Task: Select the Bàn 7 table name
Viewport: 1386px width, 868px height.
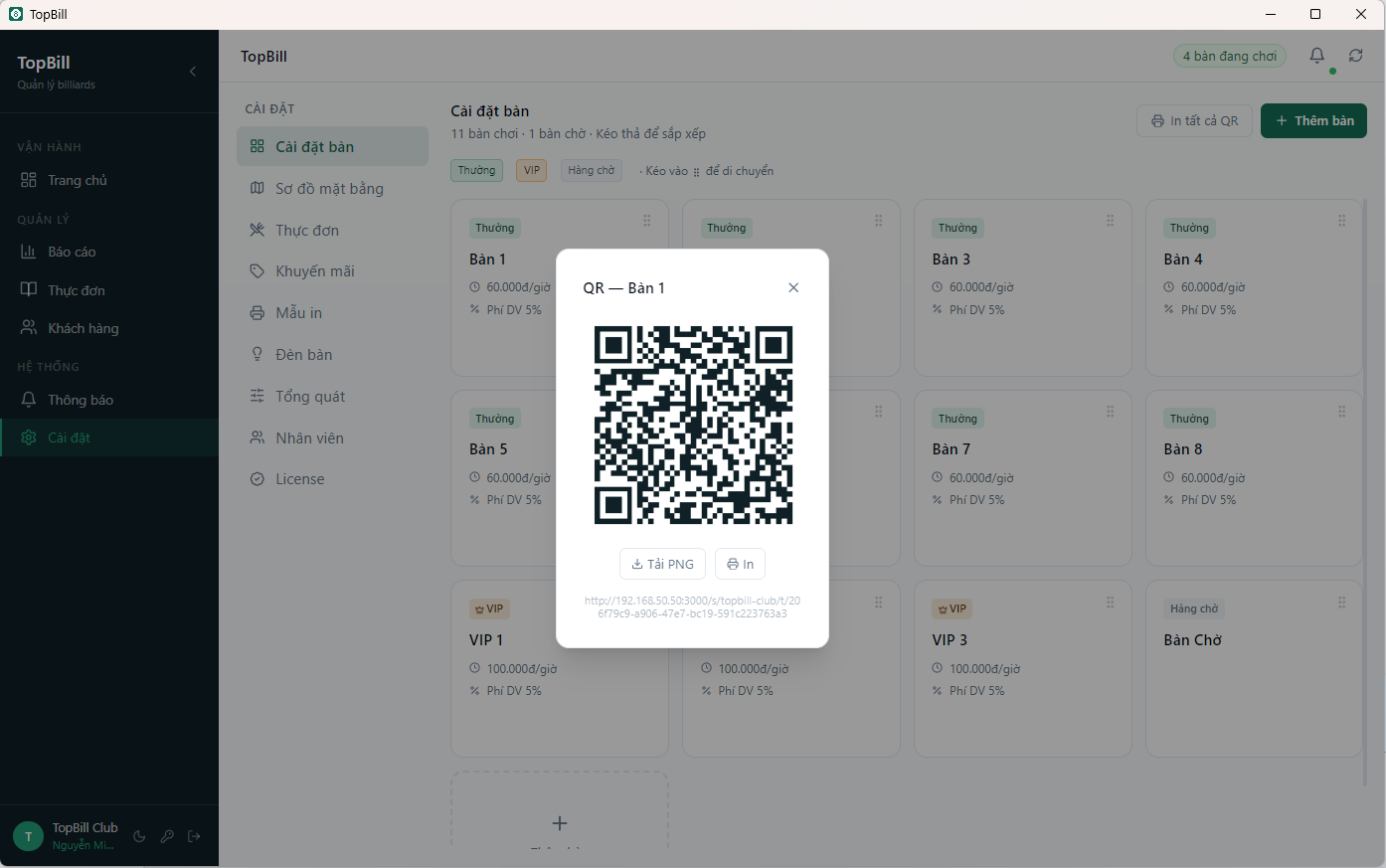Action: (951, 449)
